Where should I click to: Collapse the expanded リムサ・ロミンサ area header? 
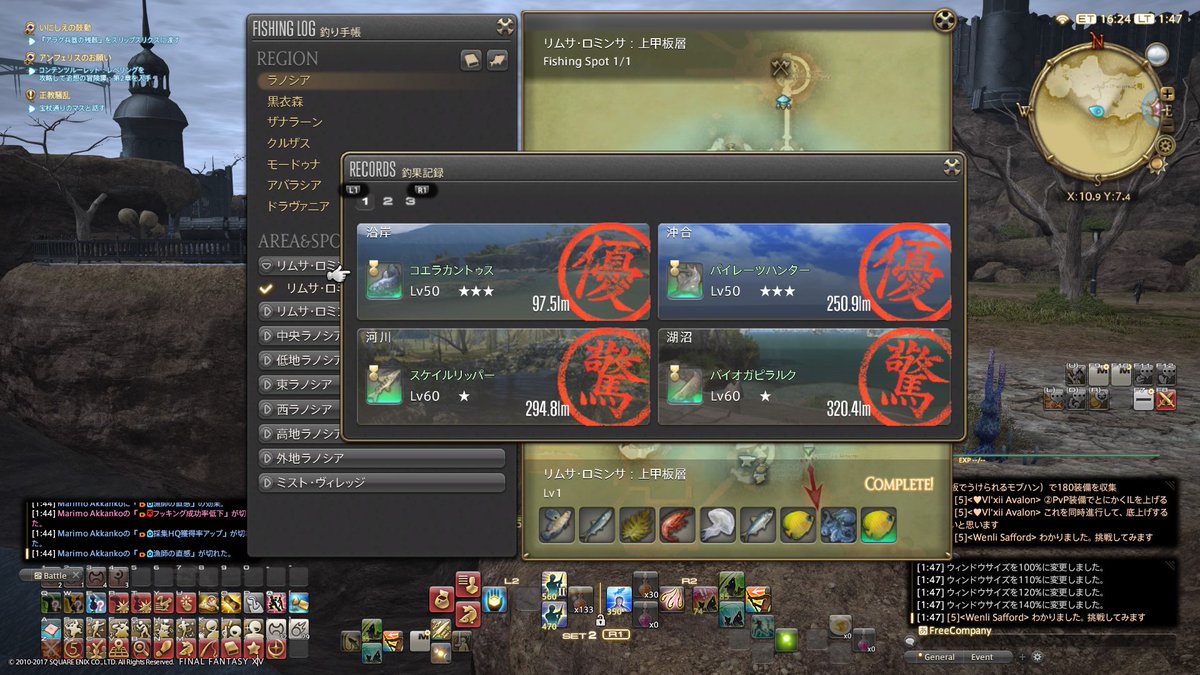[300, 265]
